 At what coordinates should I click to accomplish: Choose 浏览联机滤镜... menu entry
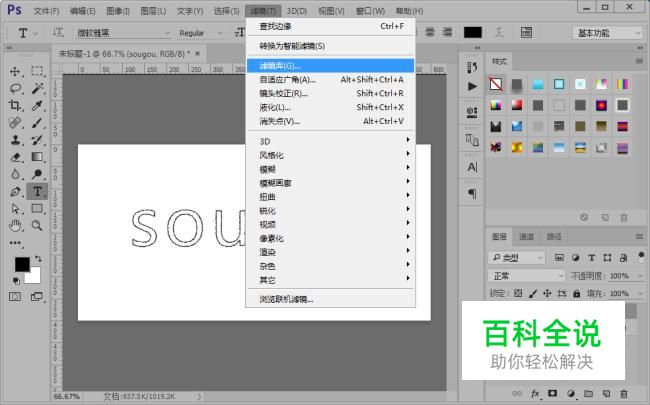click(x=331, y=299)
